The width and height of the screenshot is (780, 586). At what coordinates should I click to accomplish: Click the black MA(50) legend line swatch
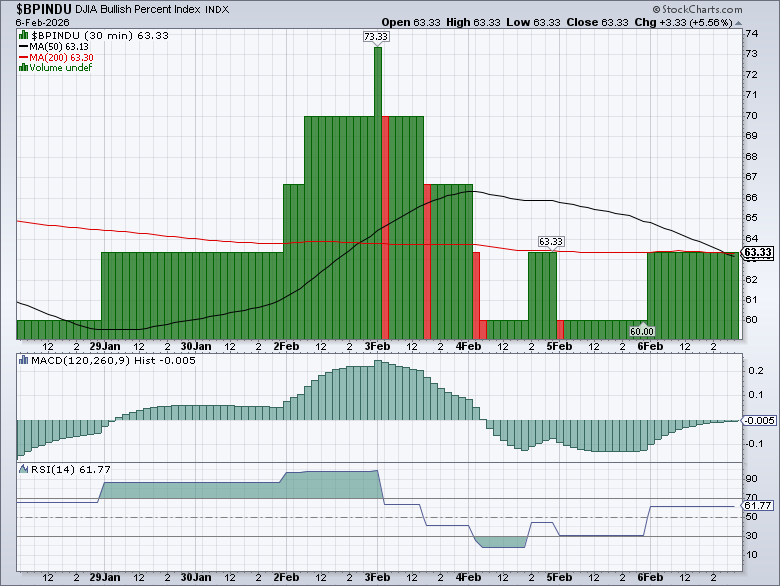pyautogui.click(x=24, y=47)
